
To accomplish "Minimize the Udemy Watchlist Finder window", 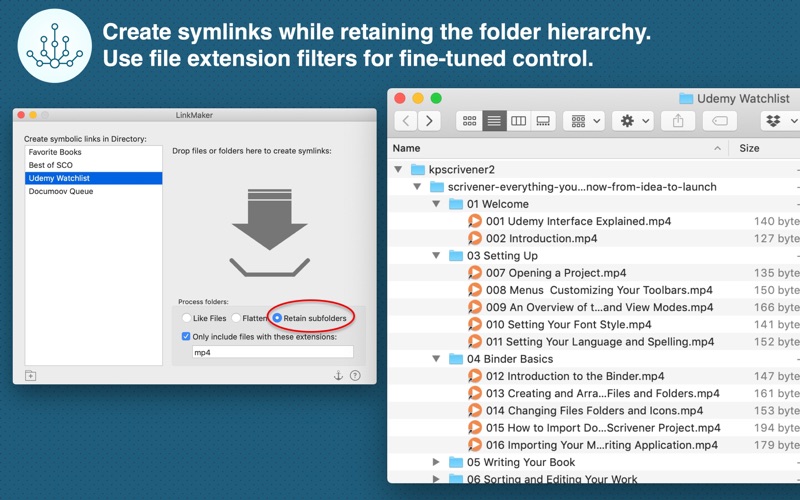I will tap(418, 98).
